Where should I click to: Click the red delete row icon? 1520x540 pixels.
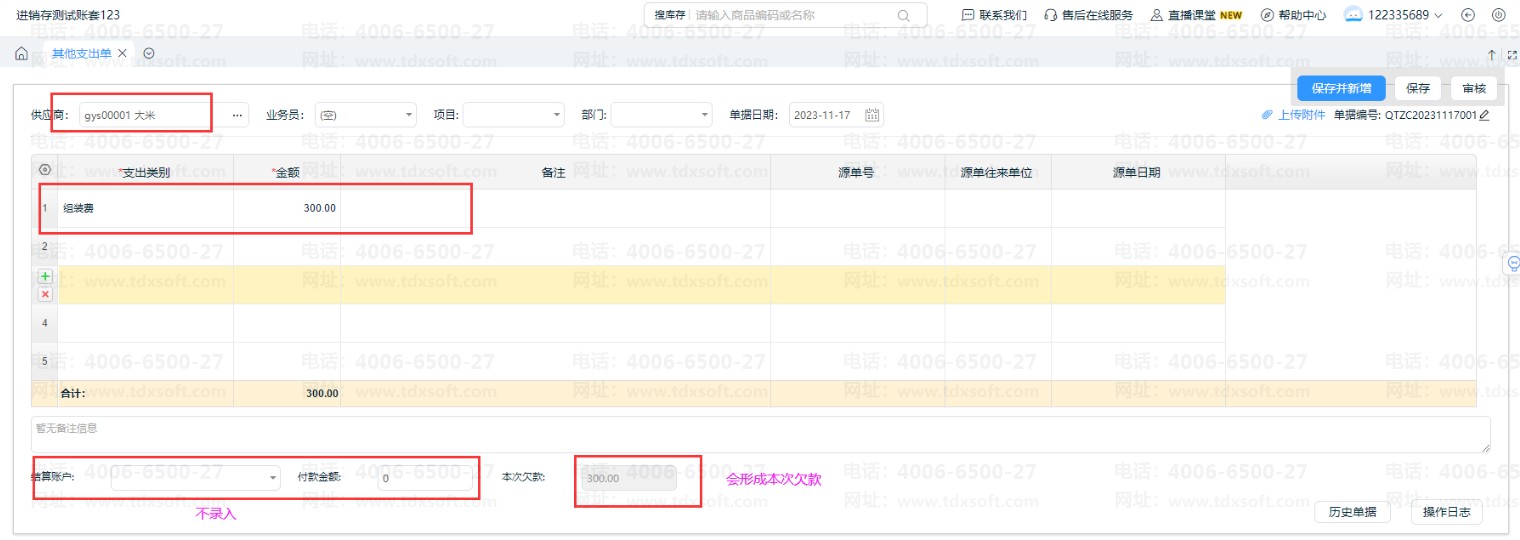coord(45,294)
